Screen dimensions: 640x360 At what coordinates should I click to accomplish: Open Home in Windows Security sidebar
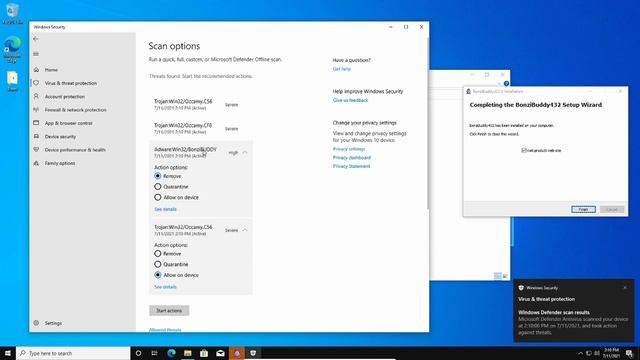(51, 70)
